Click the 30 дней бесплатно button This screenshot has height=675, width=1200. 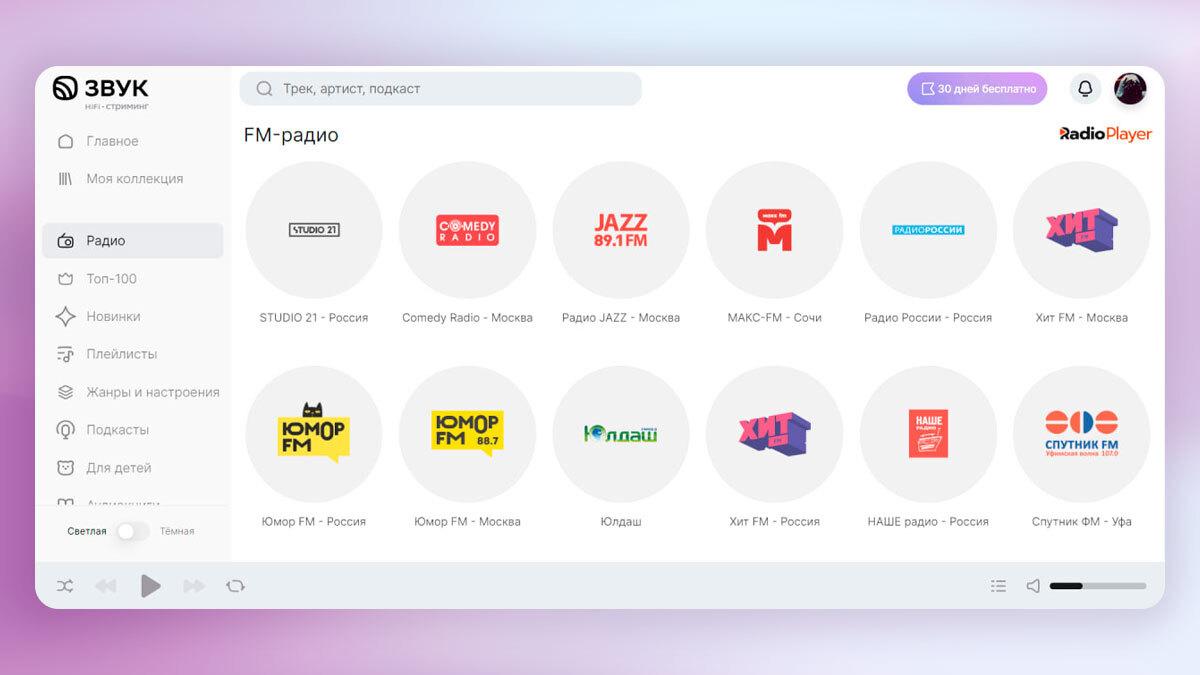[977, 89]
